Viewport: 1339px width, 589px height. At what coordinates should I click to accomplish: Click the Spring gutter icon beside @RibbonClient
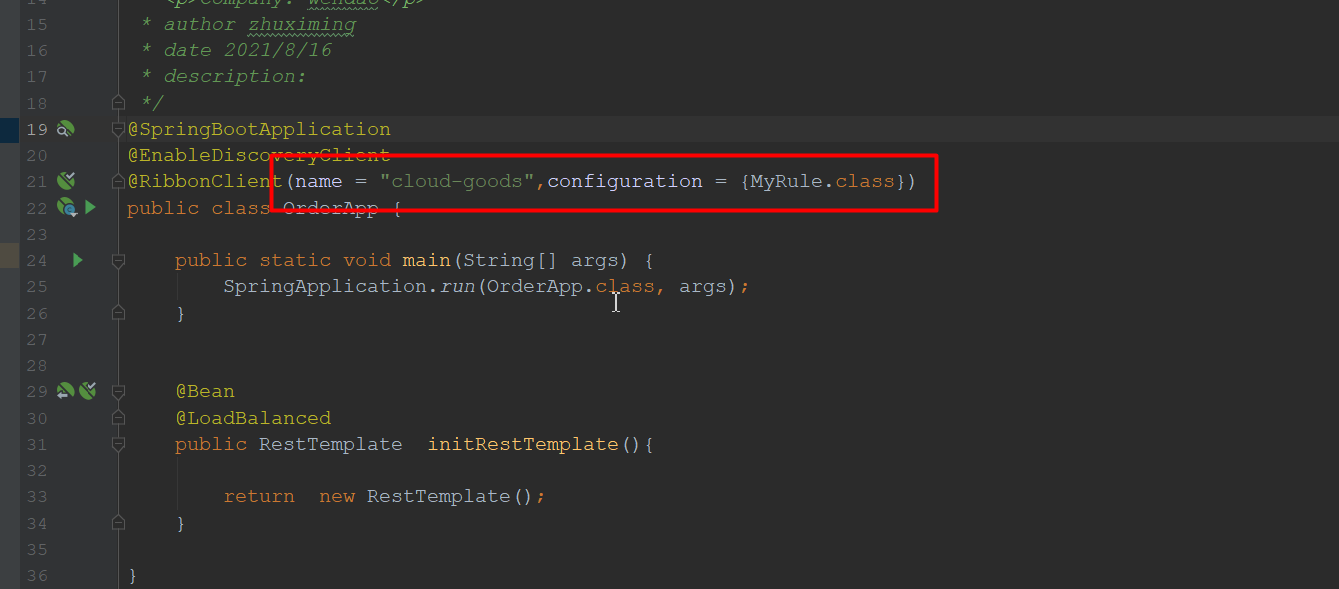[x=66, y=181]
